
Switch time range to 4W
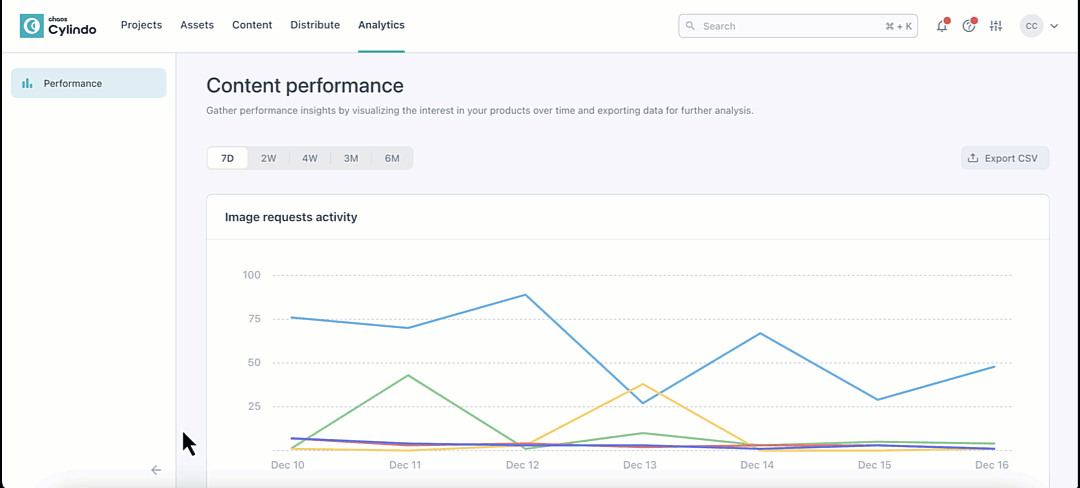310,158
